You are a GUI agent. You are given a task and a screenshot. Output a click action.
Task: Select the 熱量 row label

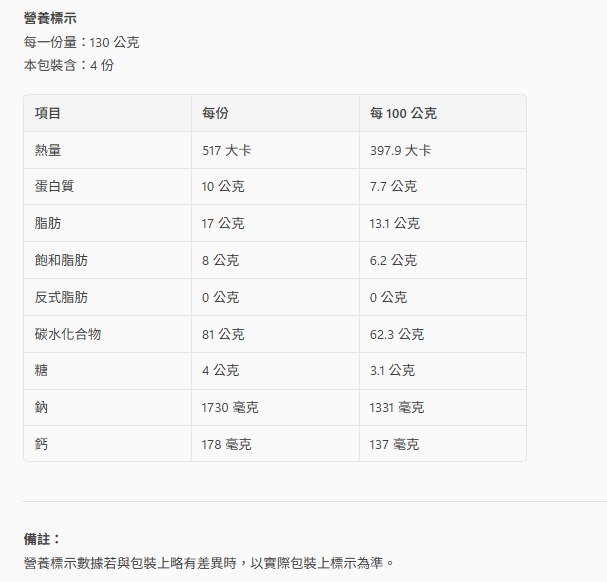coord(48,150)
